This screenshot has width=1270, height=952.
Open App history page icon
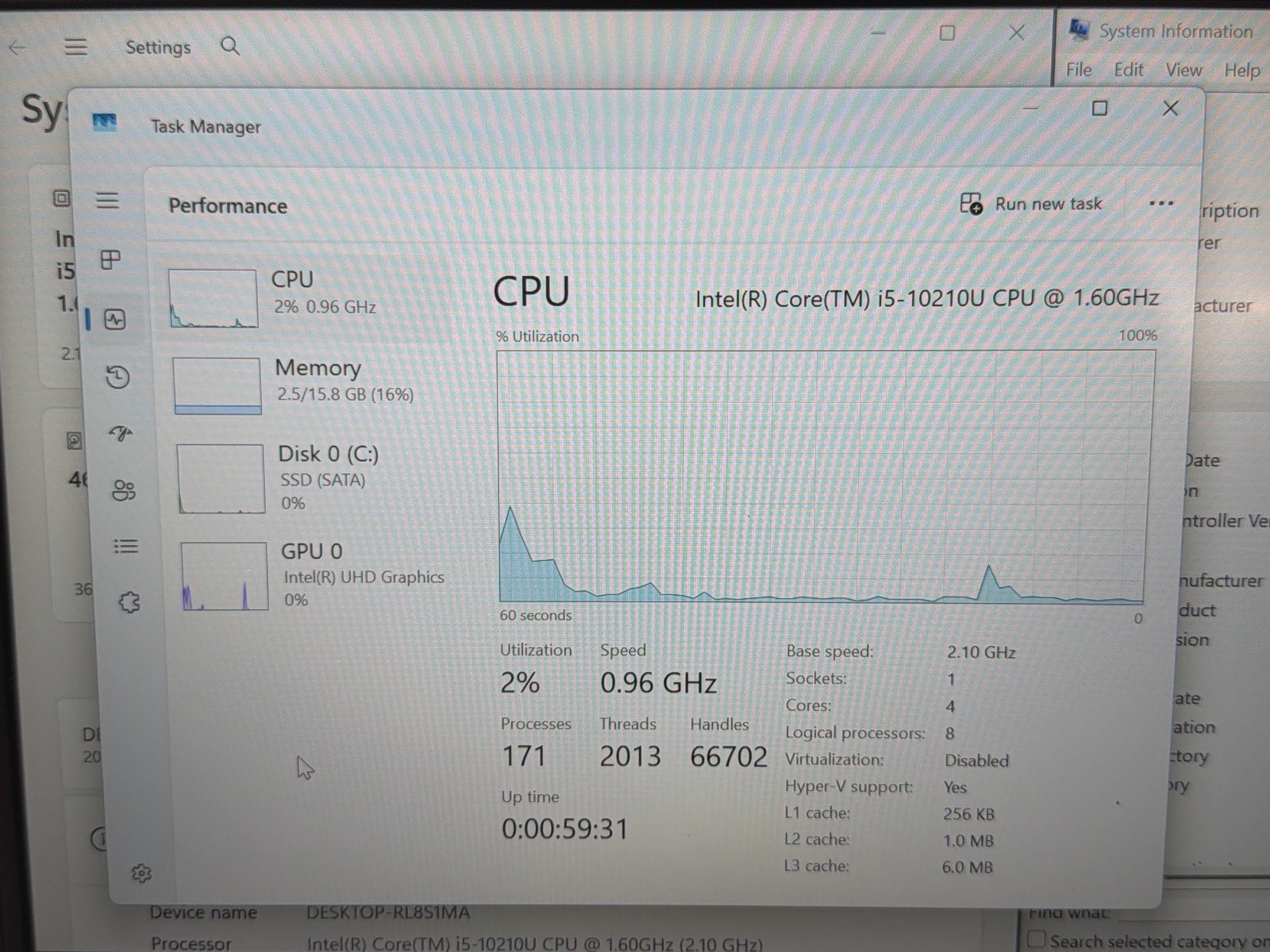click(117, 376)
